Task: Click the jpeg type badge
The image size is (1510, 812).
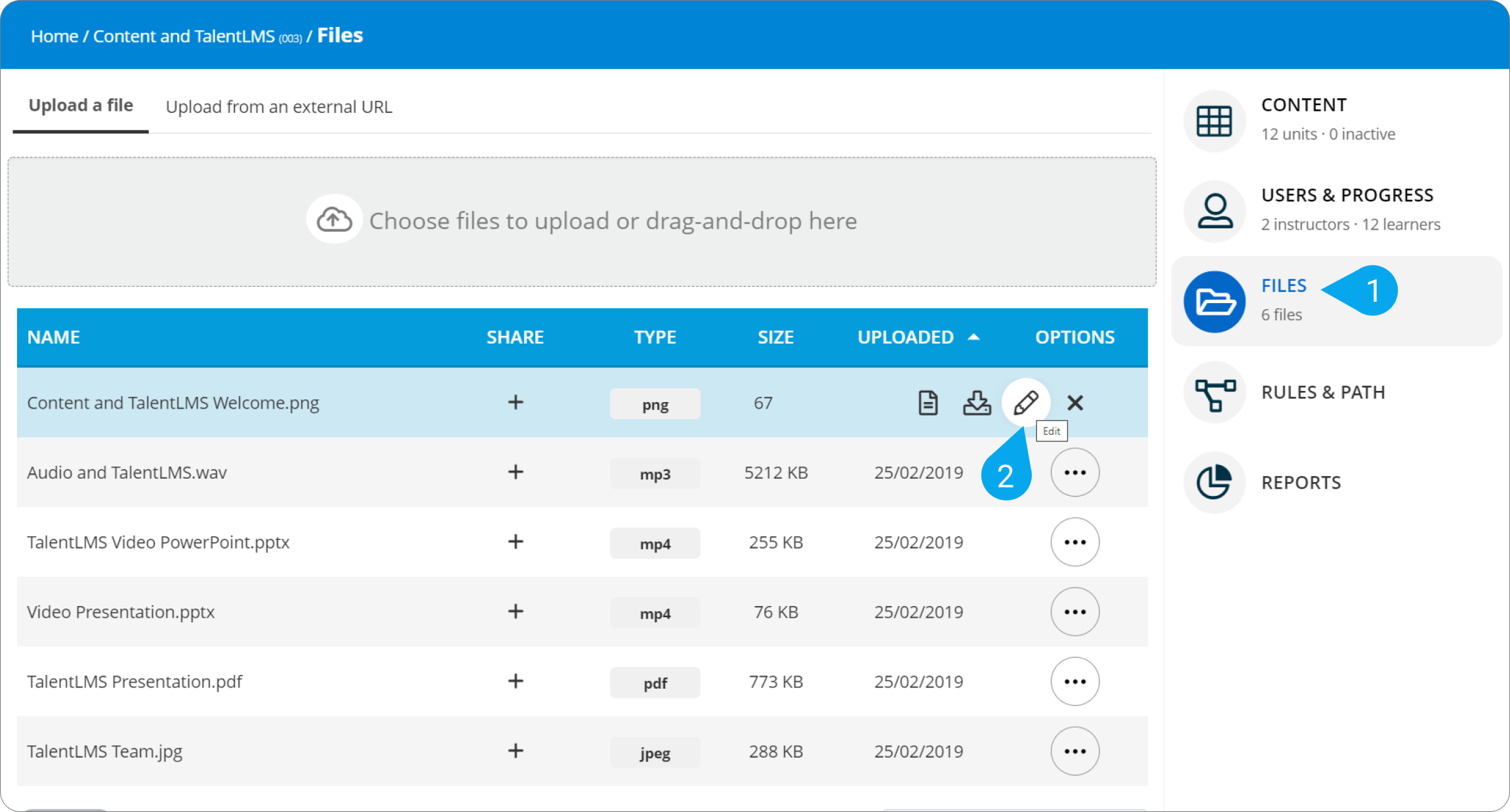Action: 655,752
